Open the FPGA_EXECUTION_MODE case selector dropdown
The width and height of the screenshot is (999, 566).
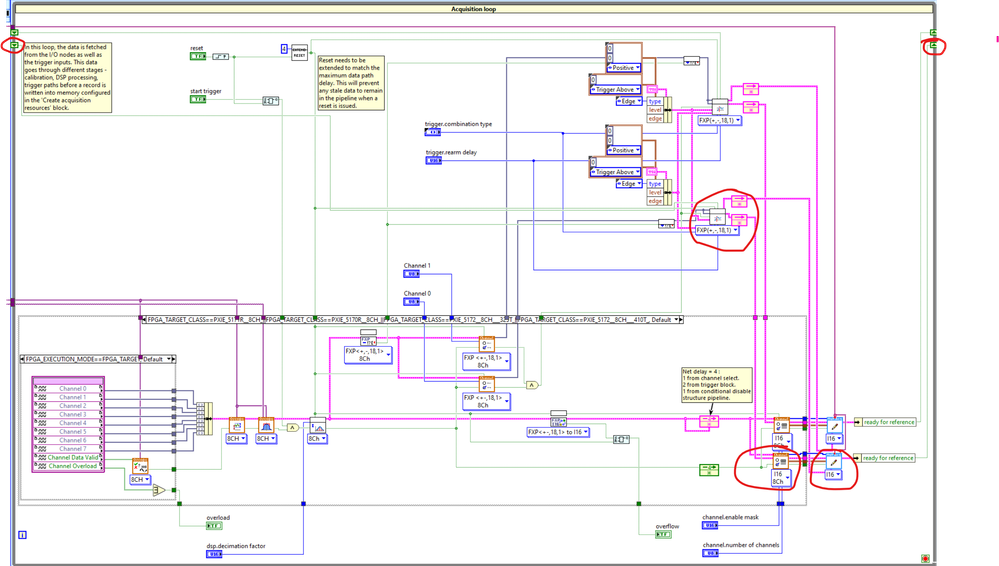[169, 359]
